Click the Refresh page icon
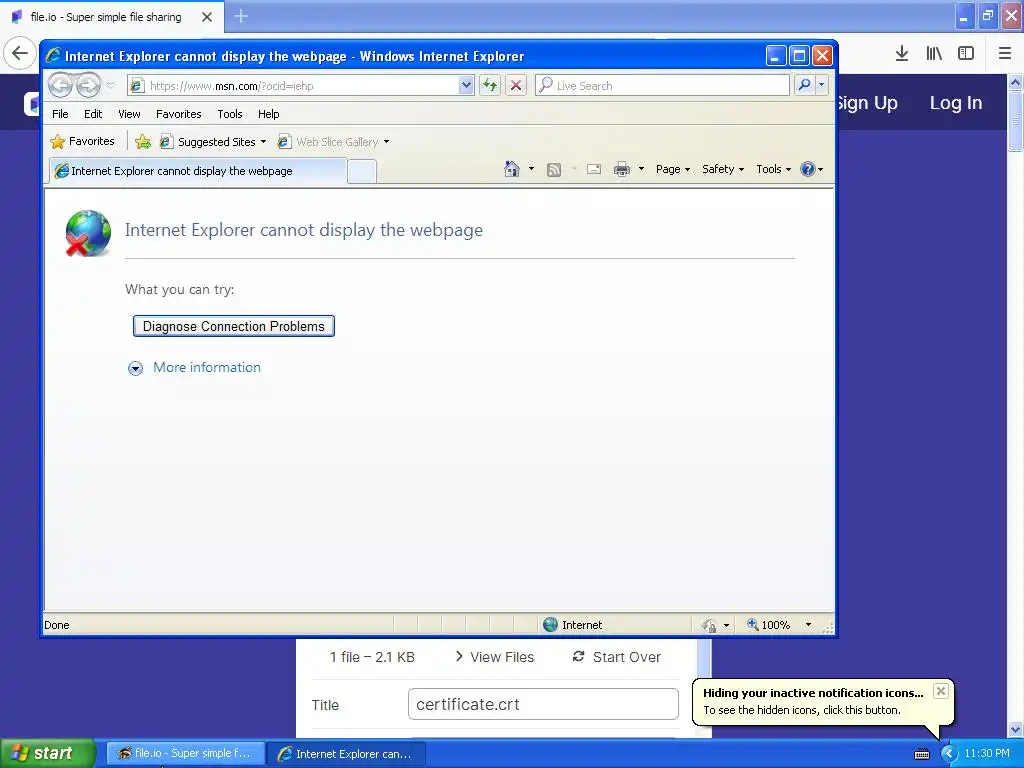Image resolution: width=1024 pixels, height=768 pixels. pyautogui.click(x=490, y=86)
